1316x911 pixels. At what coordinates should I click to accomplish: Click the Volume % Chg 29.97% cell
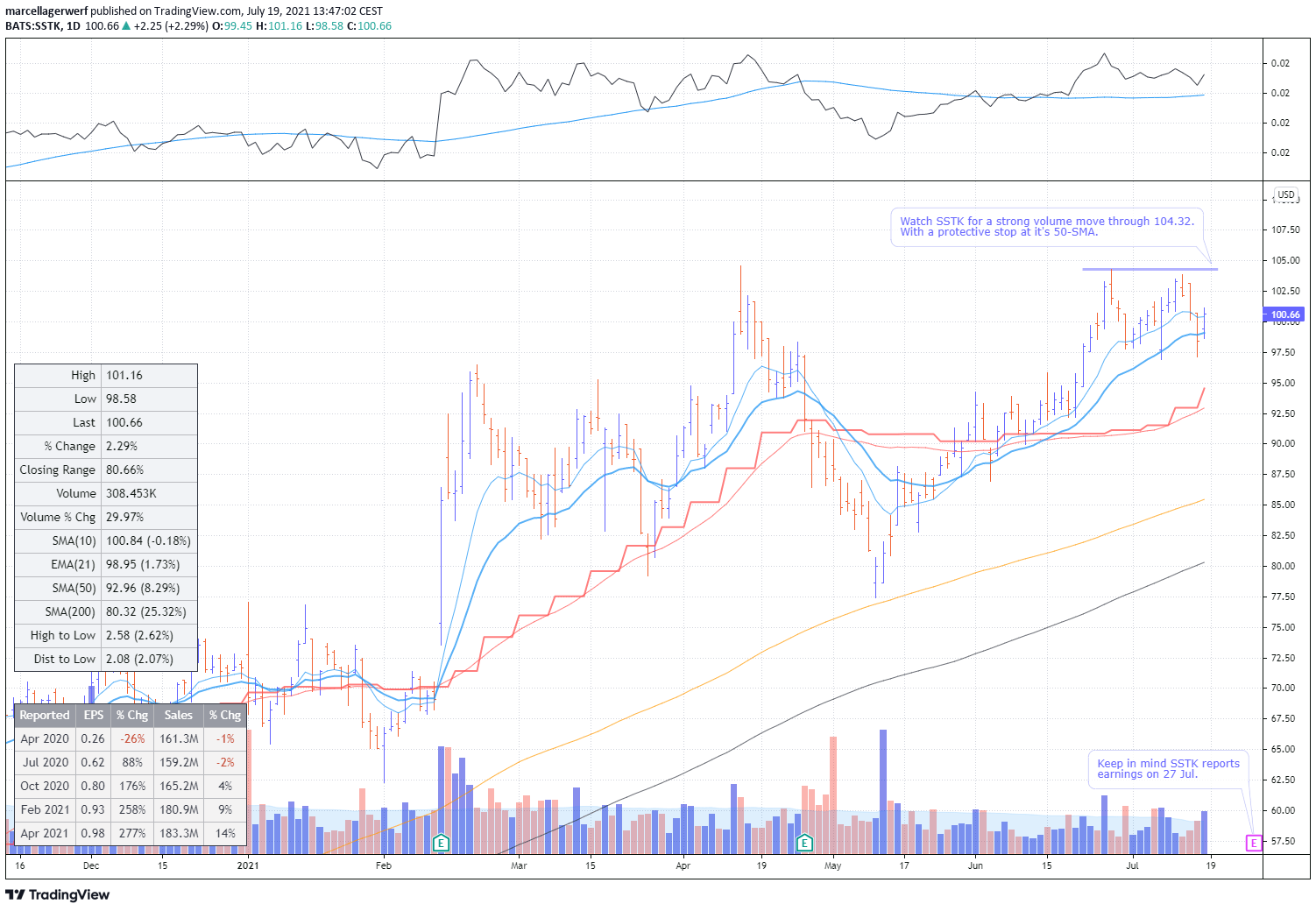(150, 517)
